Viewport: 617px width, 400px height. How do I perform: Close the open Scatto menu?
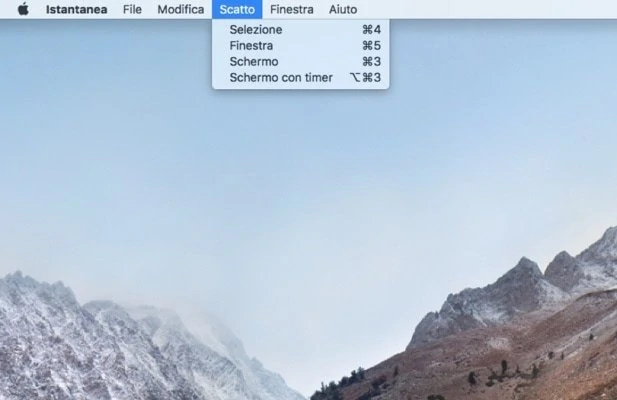pyautogui.click(x=237, y=9)
